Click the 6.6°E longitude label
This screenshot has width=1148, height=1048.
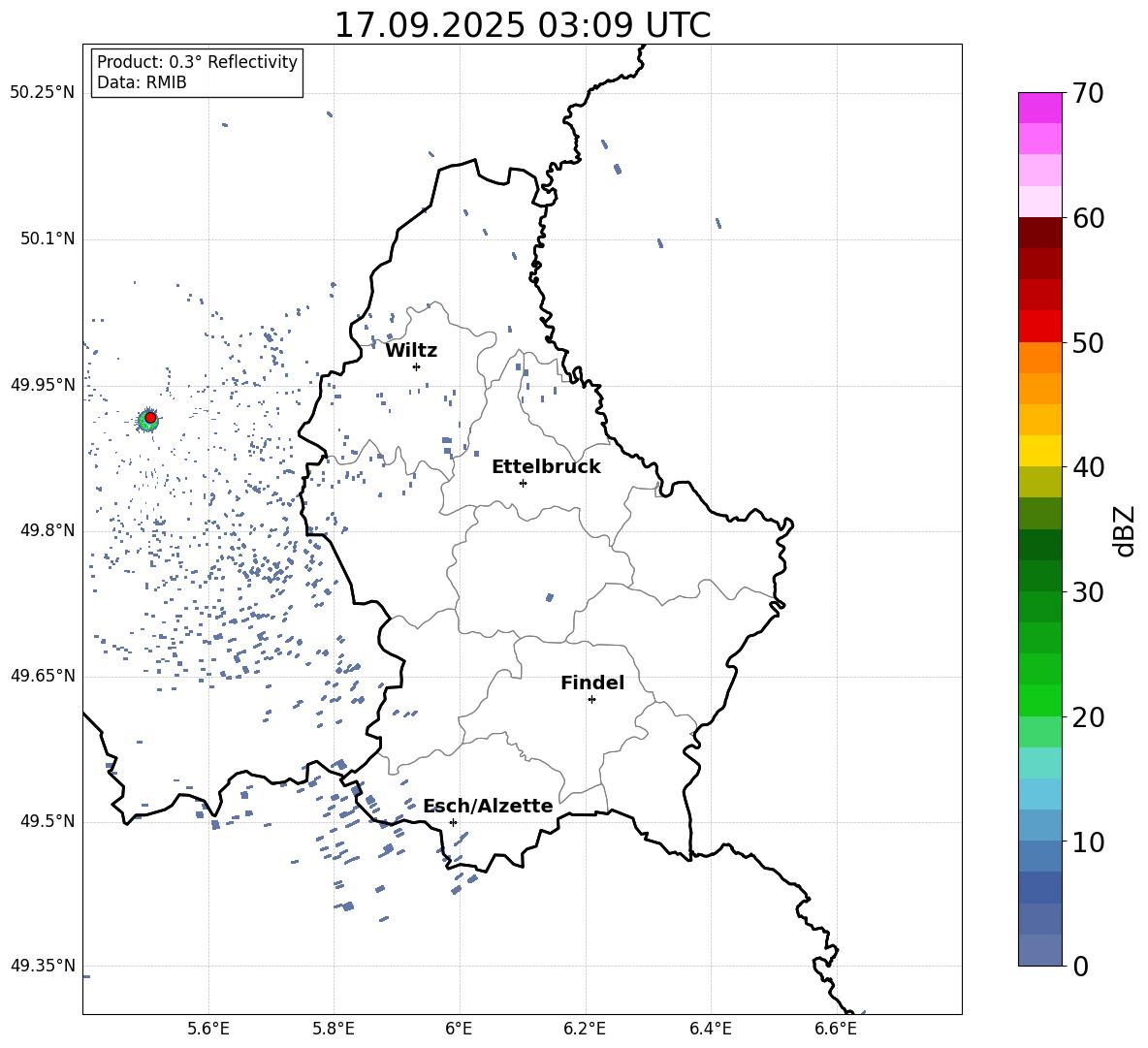[836, 1029]
